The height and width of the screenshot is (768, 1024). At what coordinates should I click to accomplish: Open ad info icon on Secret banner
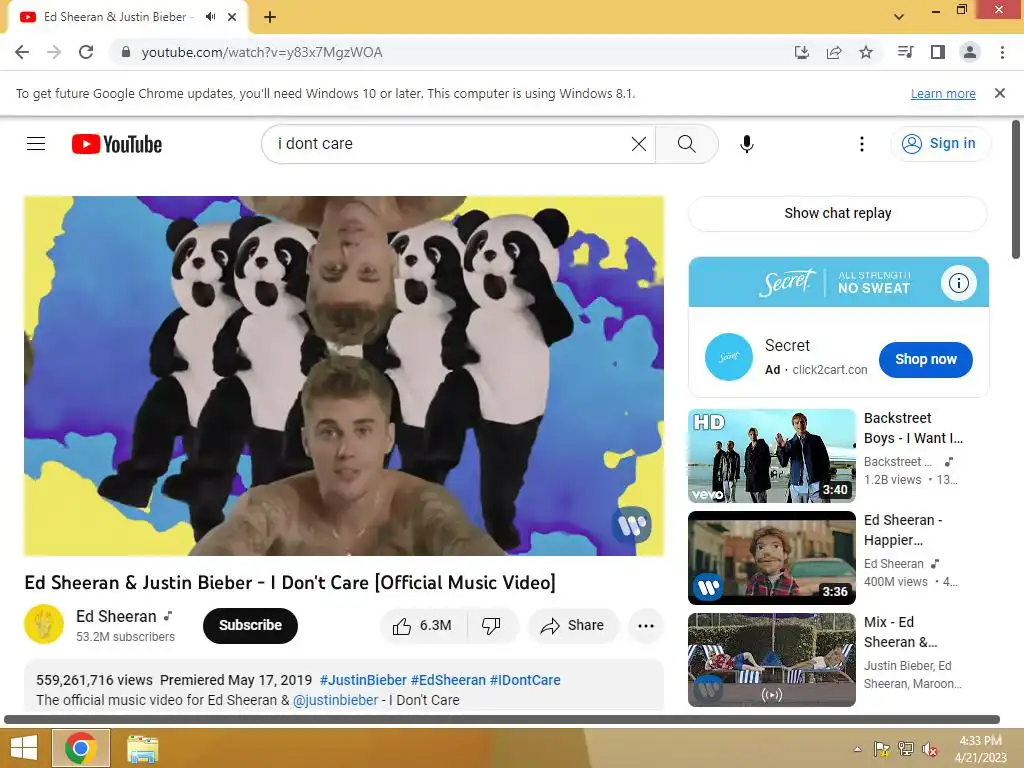958,283
